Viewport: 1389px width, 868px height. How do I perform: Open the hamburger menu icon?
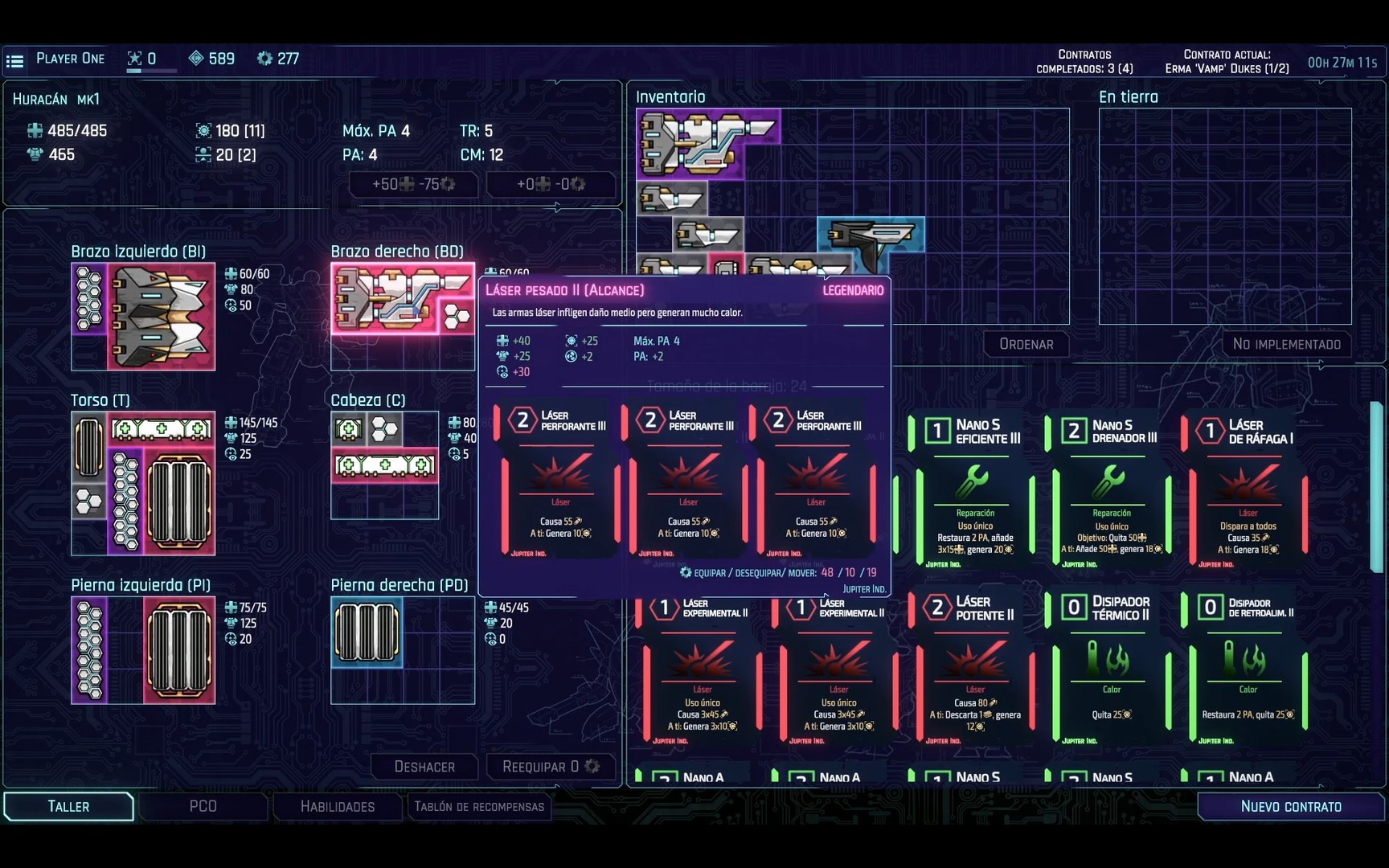[x=14, y=60]
